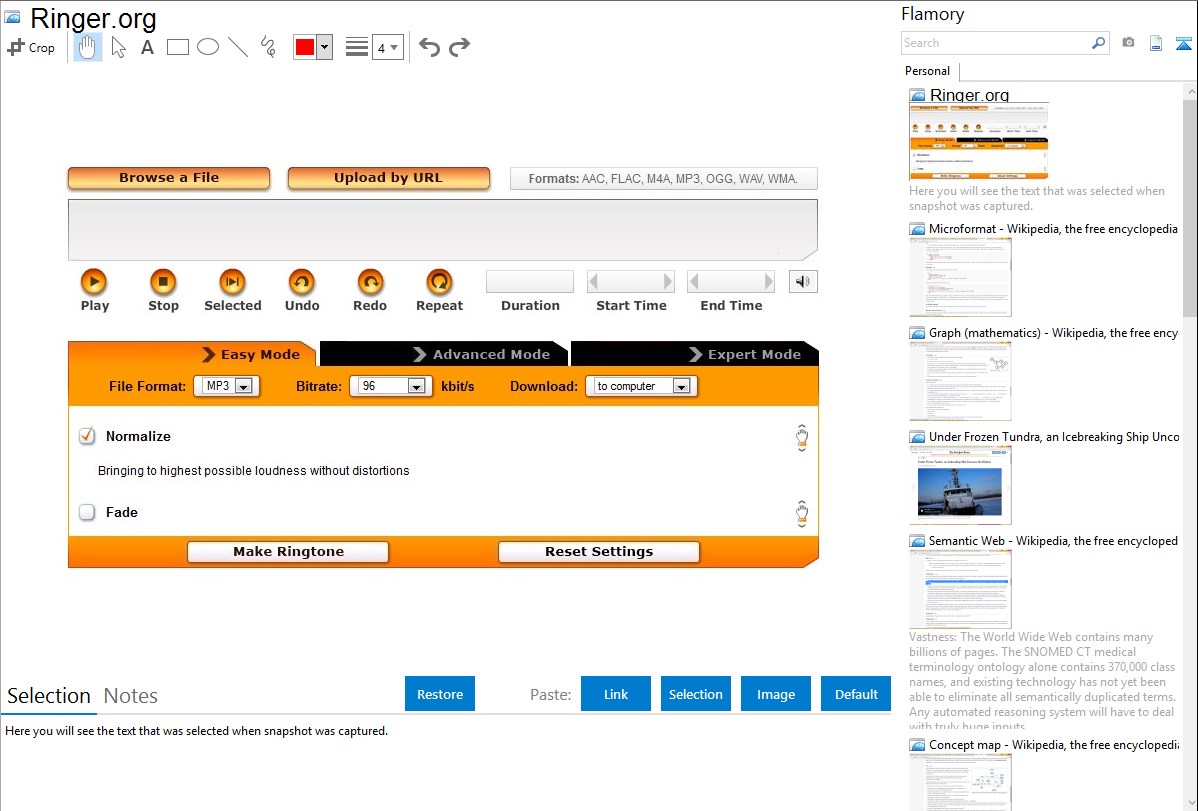Screen dimensions: 1198x811
Task: Select the arrow pointer tool
Action: tap(118, 47)
